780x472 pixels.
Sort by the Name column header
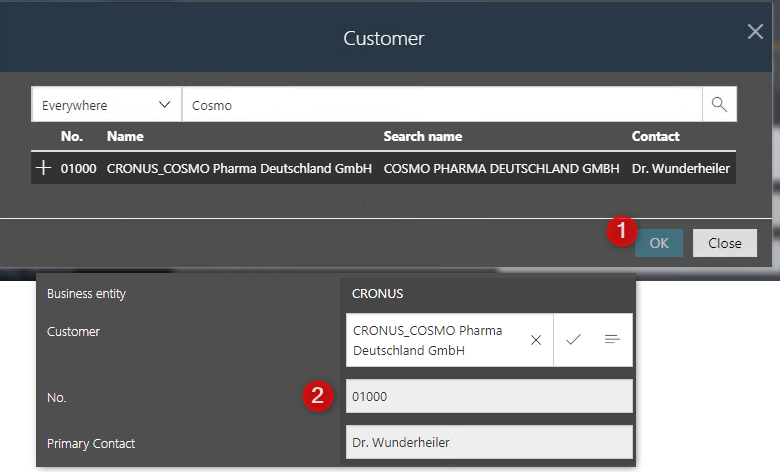point(125,136)
